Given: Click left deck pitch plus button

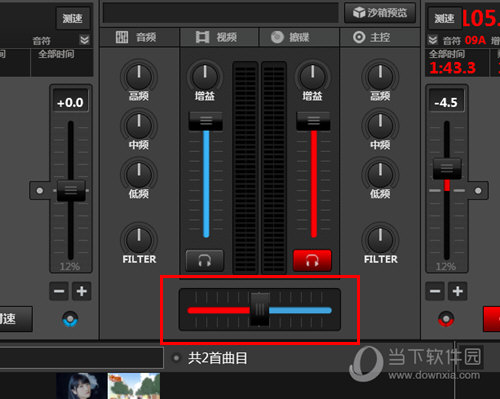Looking at the screenshot, I should [82, 291].
